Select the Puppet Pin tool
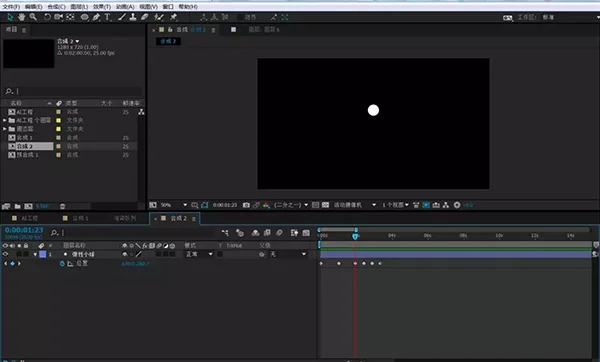This screenshot has height=362, width=600. [173, 17]
